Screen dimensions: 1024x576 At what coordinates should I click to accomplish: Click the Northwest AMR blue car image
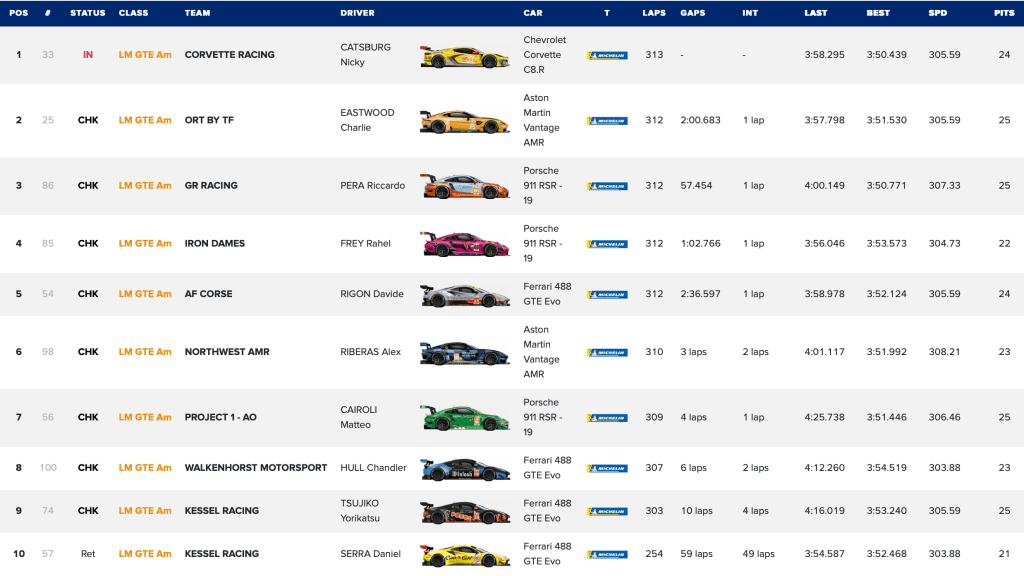click(x=464, y=353)
